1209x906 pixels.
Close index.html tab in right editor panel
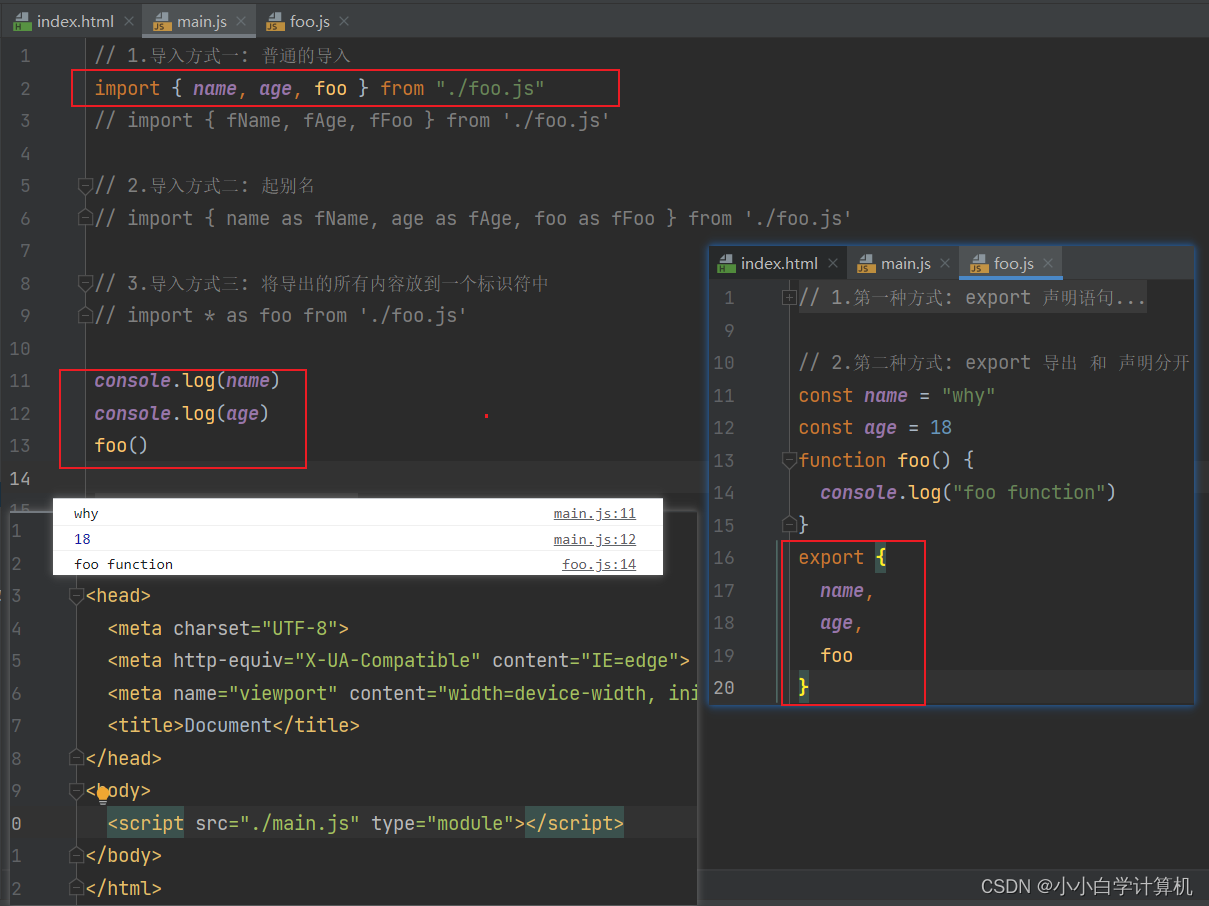click(x=833, y=264)
